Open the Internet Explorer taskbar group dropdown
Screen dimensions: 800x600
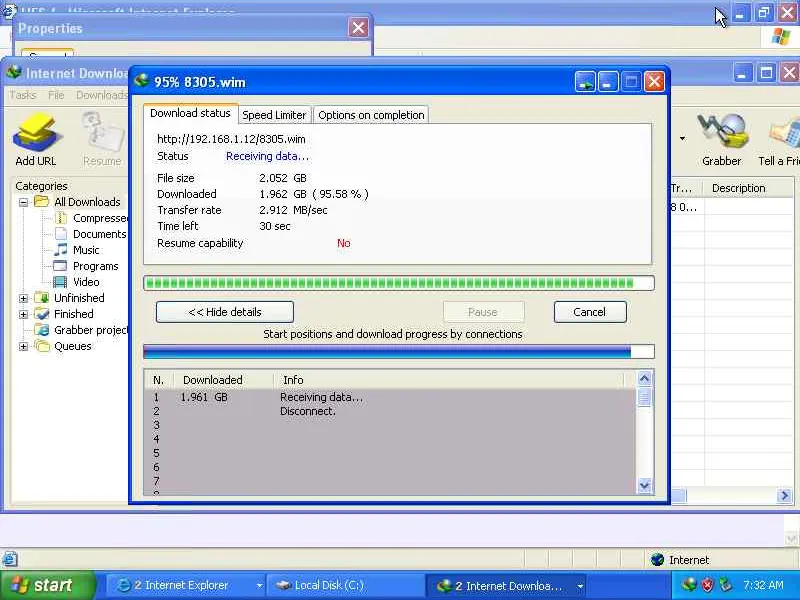[x=259, y=586]
